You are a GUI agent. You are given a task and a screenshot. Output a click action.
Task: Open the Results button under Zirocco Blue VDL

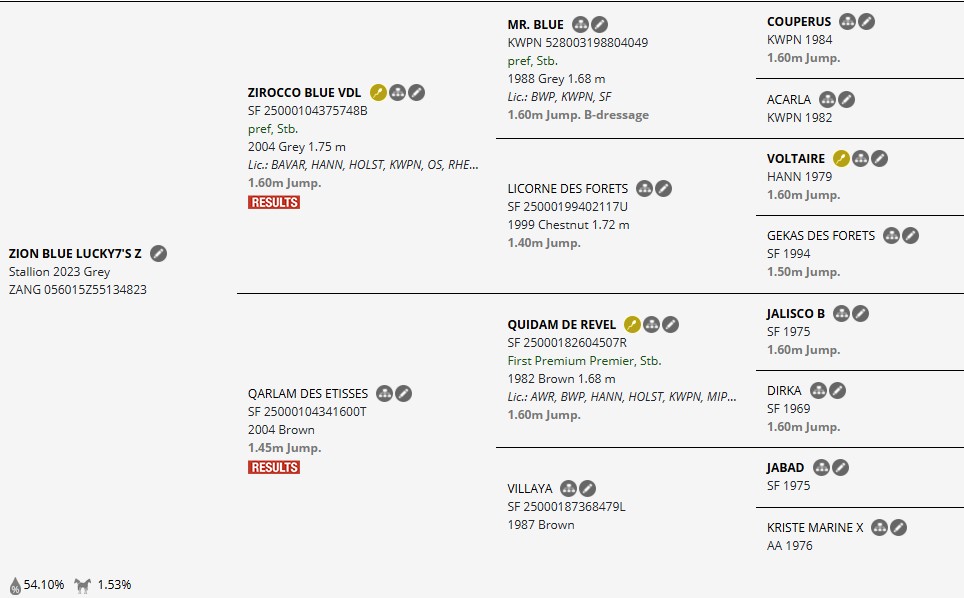click(274, 202)
